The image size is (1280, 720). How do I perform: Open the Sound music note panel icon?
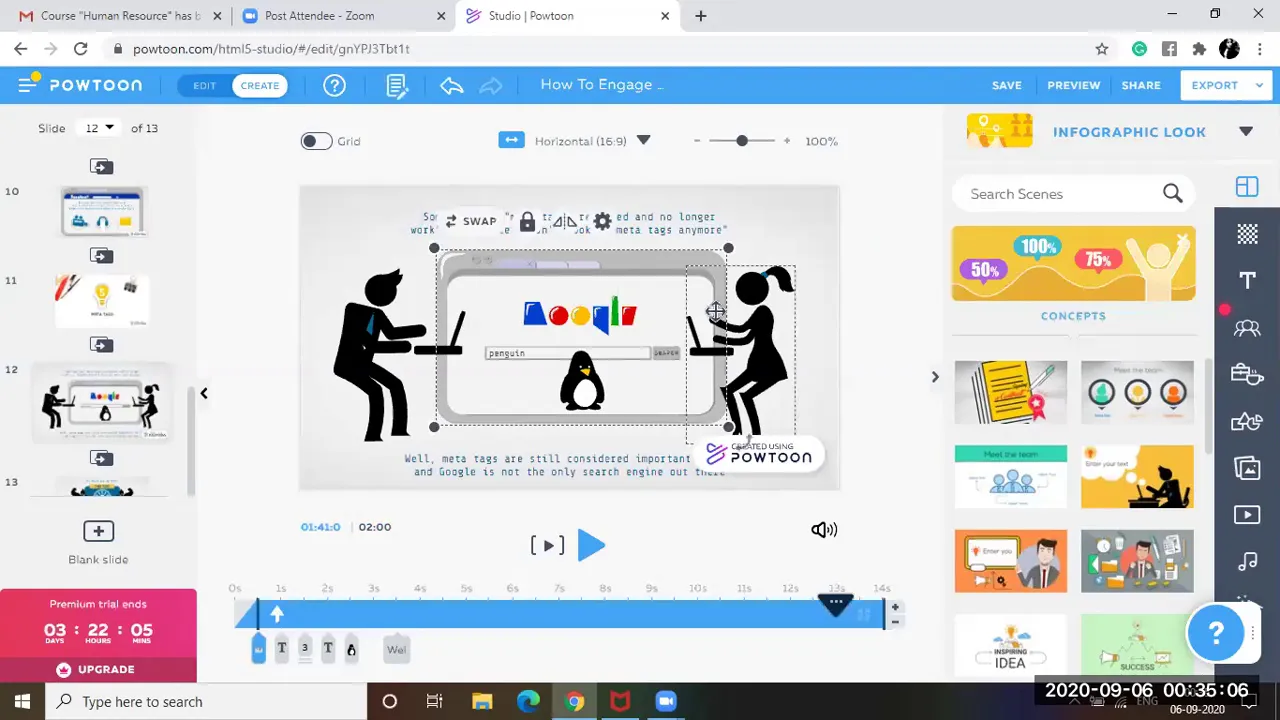coord(1247,561)
